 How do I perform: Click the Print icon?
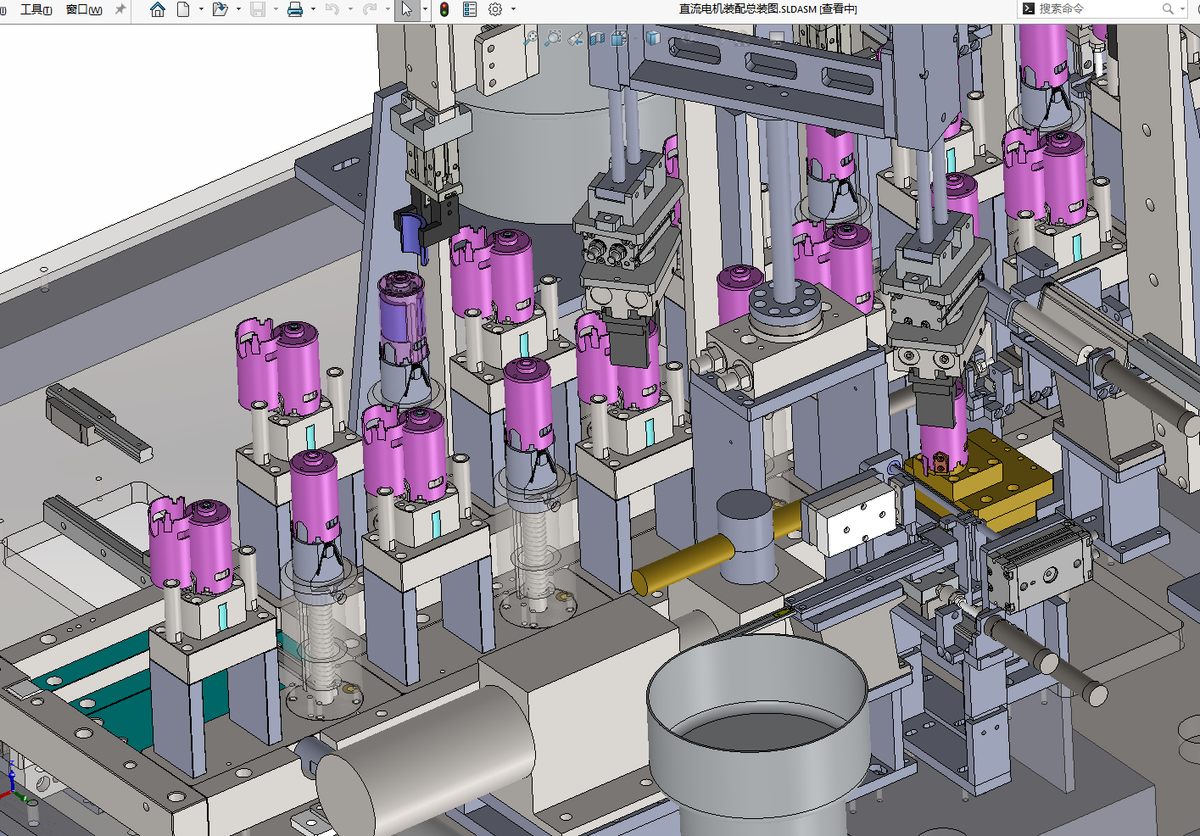(x=295, y=9)
